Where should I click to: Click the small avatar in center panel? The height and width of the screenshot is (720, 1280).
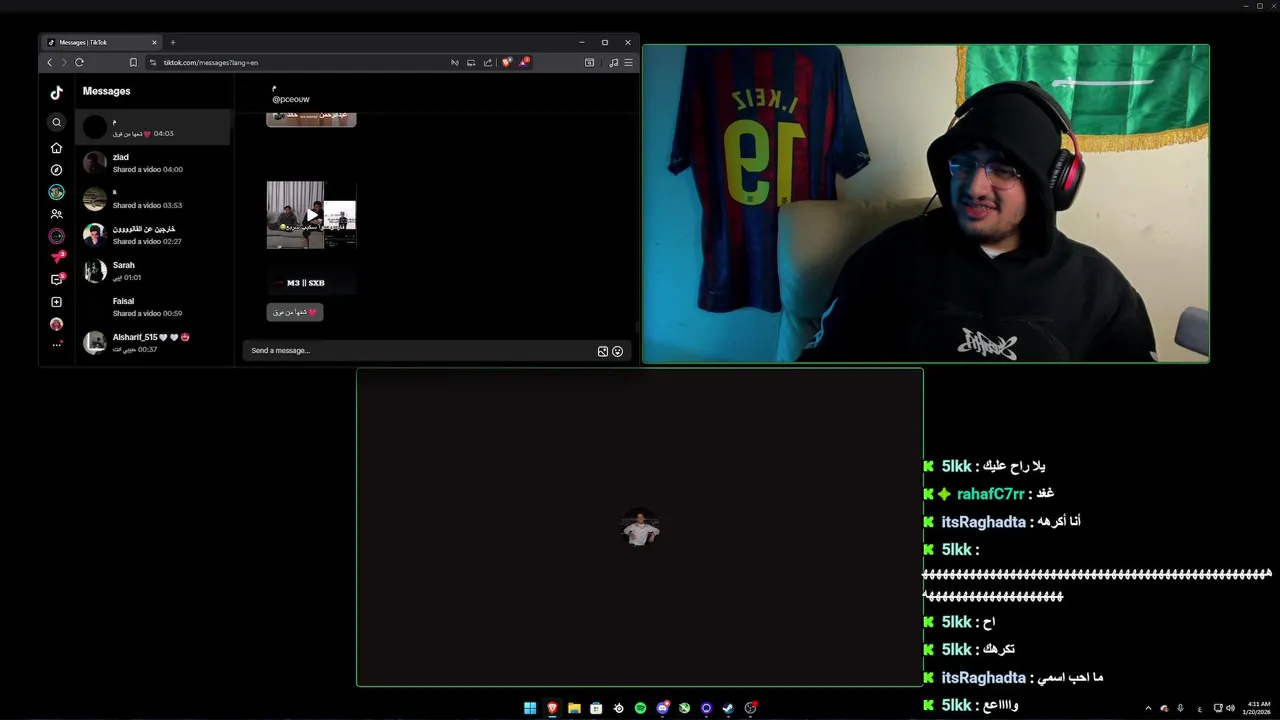tap(640, 528)
